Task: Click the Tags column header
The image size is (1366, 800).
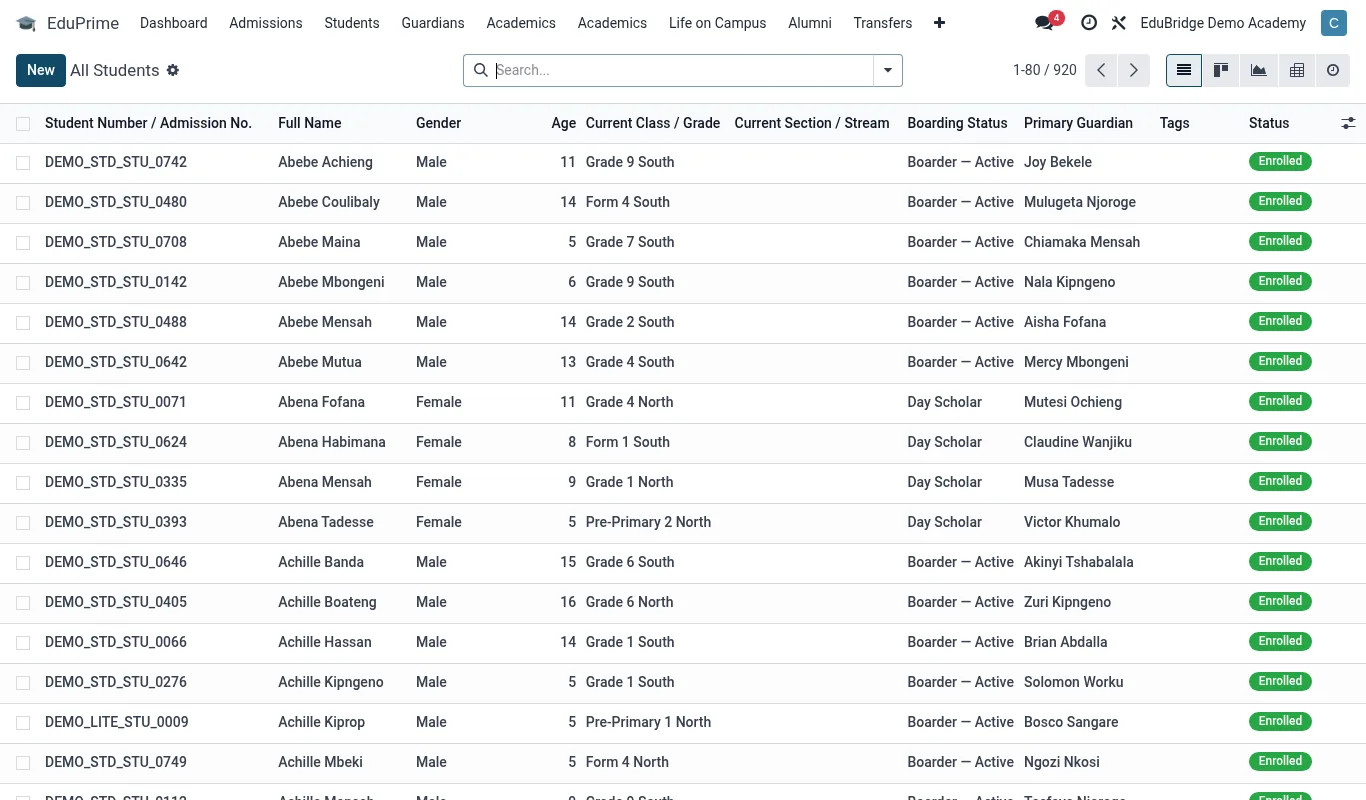Action: click(1175, 123)
